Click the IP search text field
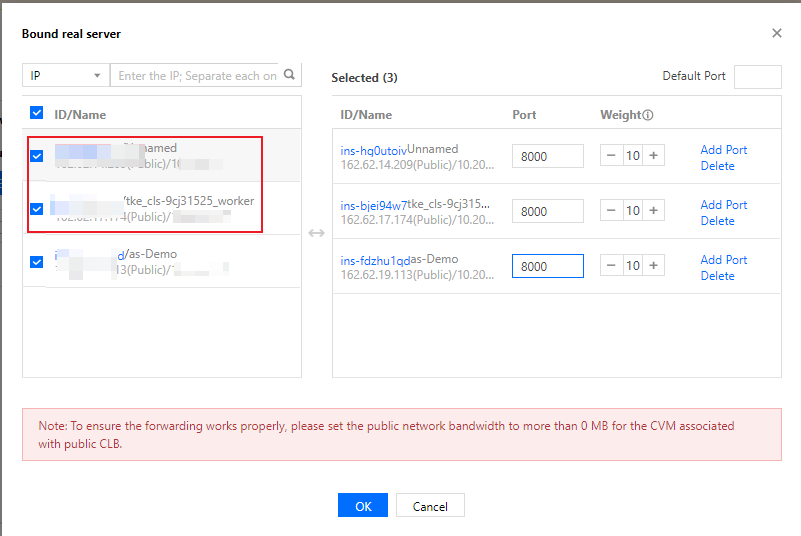The width and height of the screenshot is (801, 536). point(197,76)
